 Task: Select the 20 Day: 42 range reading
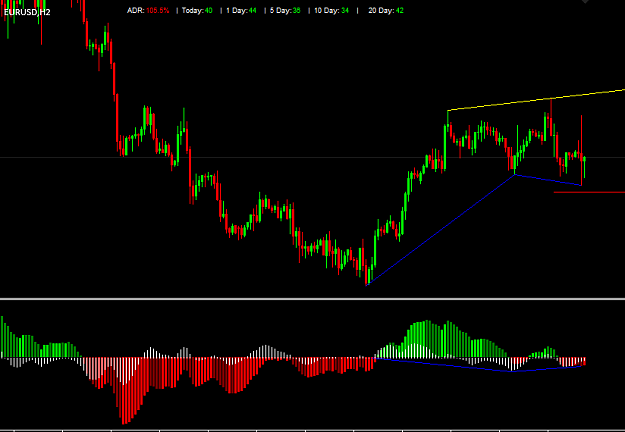[386, 11]
